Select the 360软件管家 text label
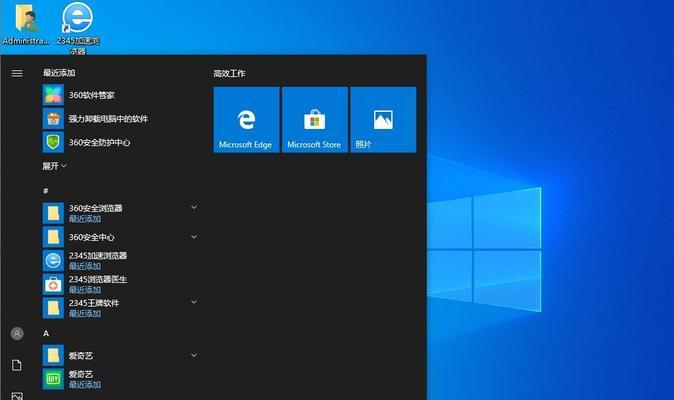Screen dimensions: 674x400 click(x=92, y=95)
